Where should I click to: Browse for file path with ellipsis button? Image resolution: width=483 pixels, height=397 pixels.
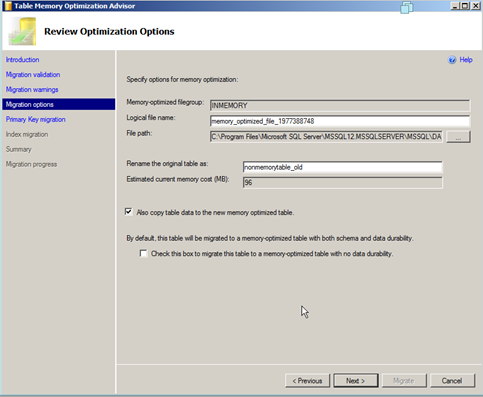coord(458,137)
